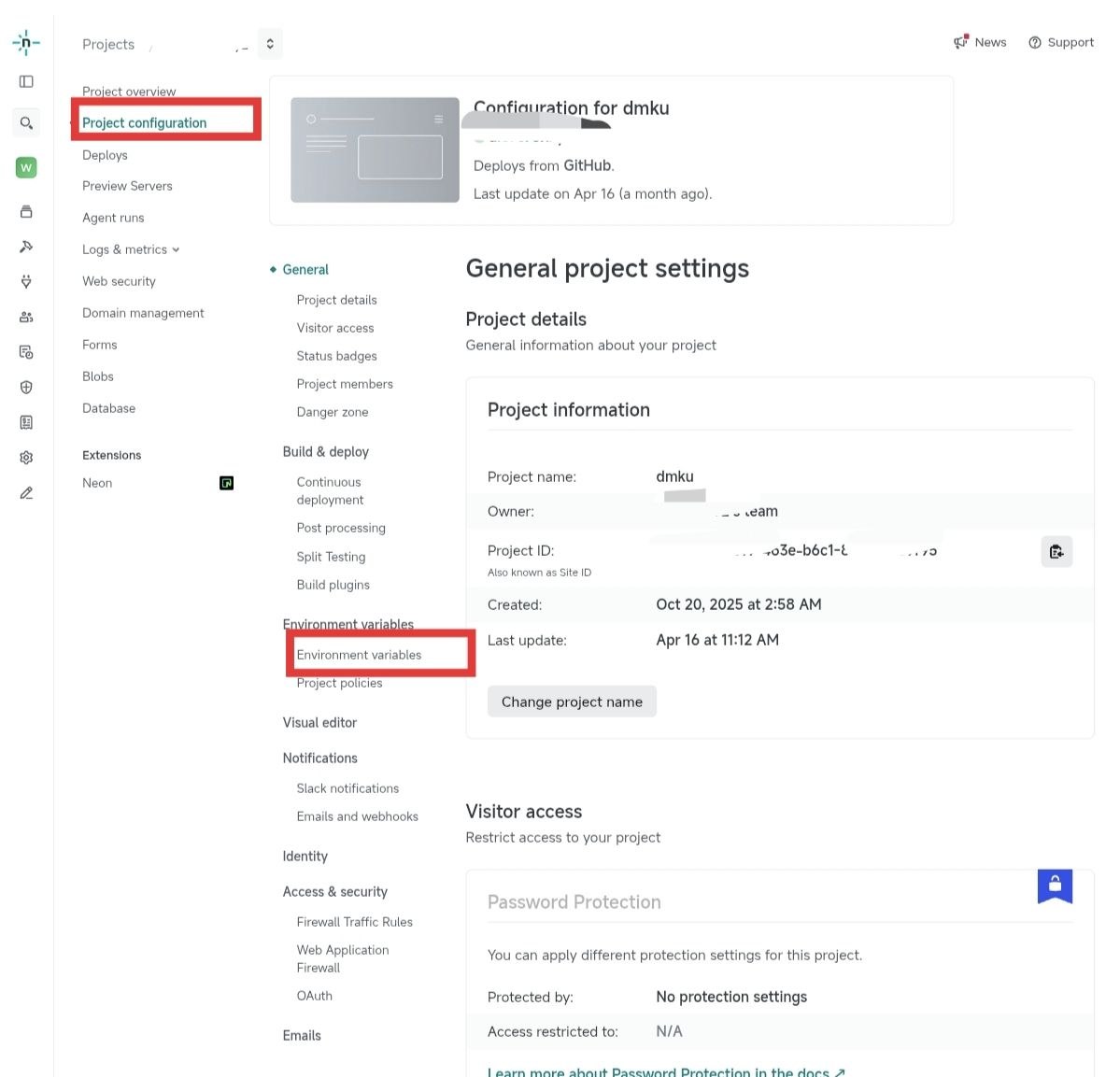The height and width of the screenshot is (1077, 1120).
Task: Click the Neon extension badge icon
Action: [226, 483]
